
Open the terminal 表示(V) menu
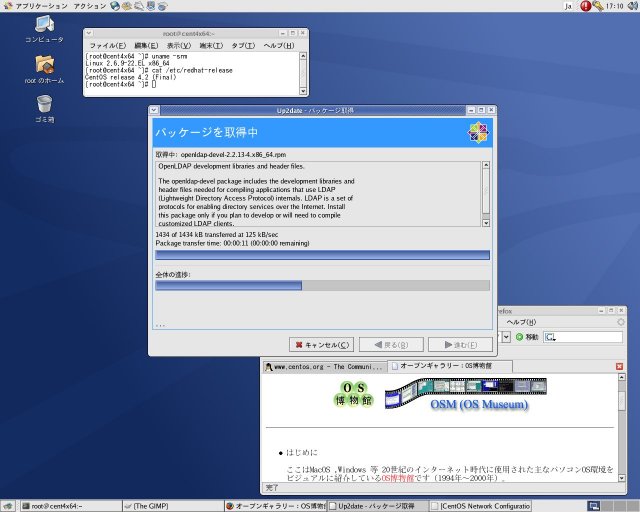click(178, 45)
